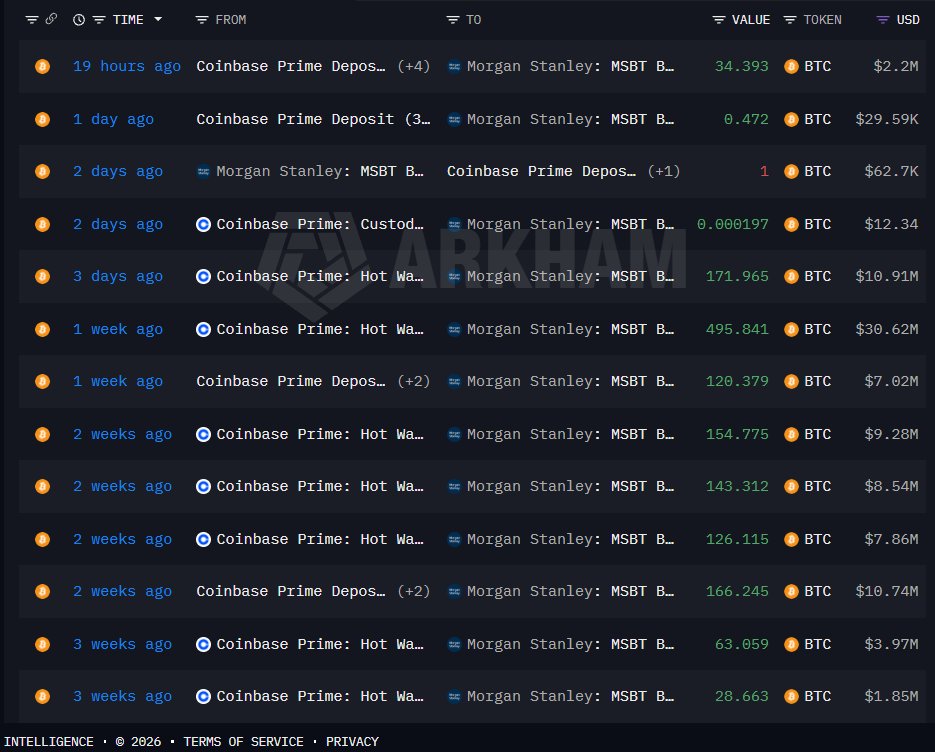
Task: Click Coinbase logo in 495.841 BTC row
Action: tap(203, 329)
